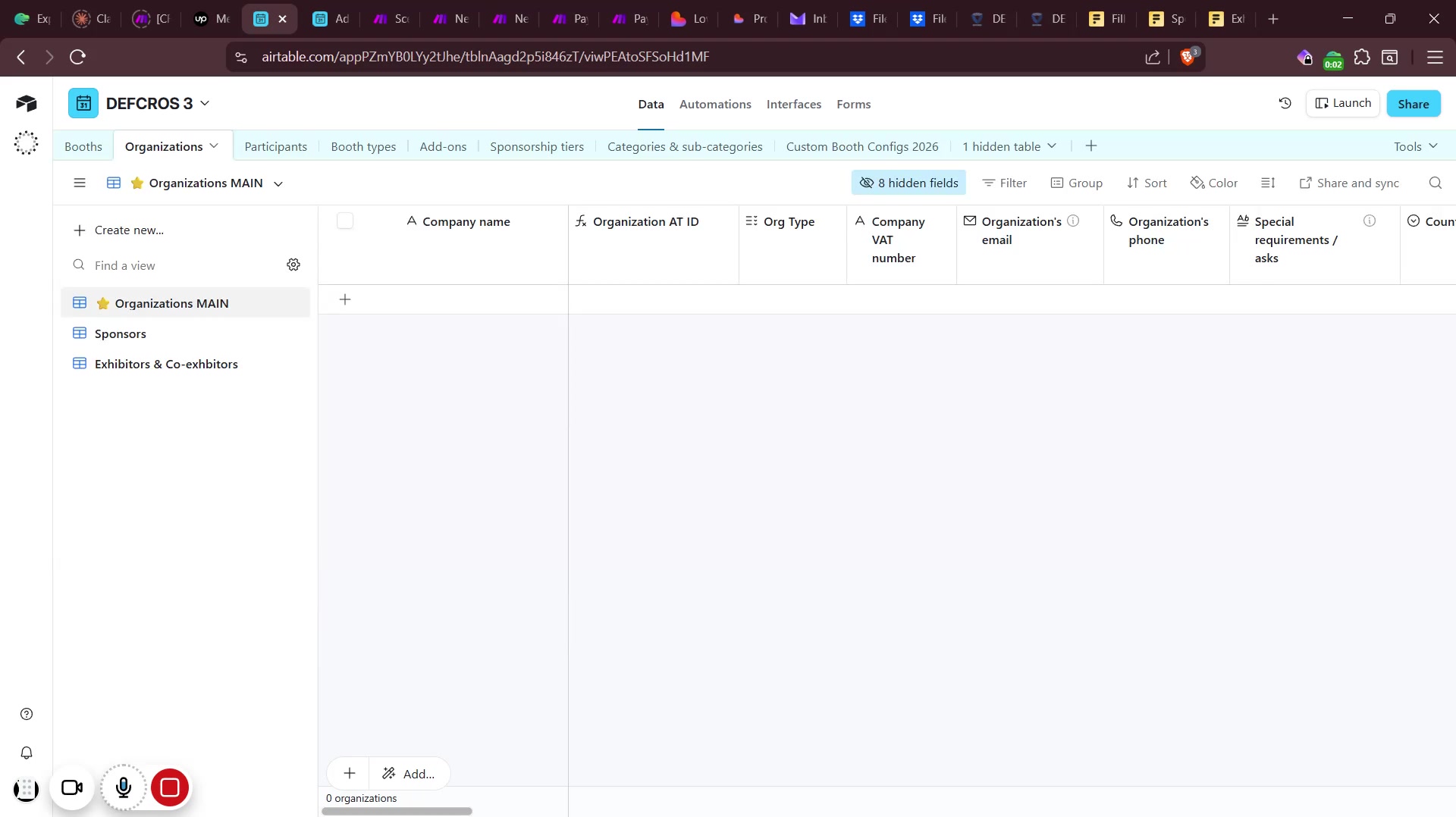Click the Launch button
1456x817 pixels.
pyautogui.click(x=1342, y=103)
